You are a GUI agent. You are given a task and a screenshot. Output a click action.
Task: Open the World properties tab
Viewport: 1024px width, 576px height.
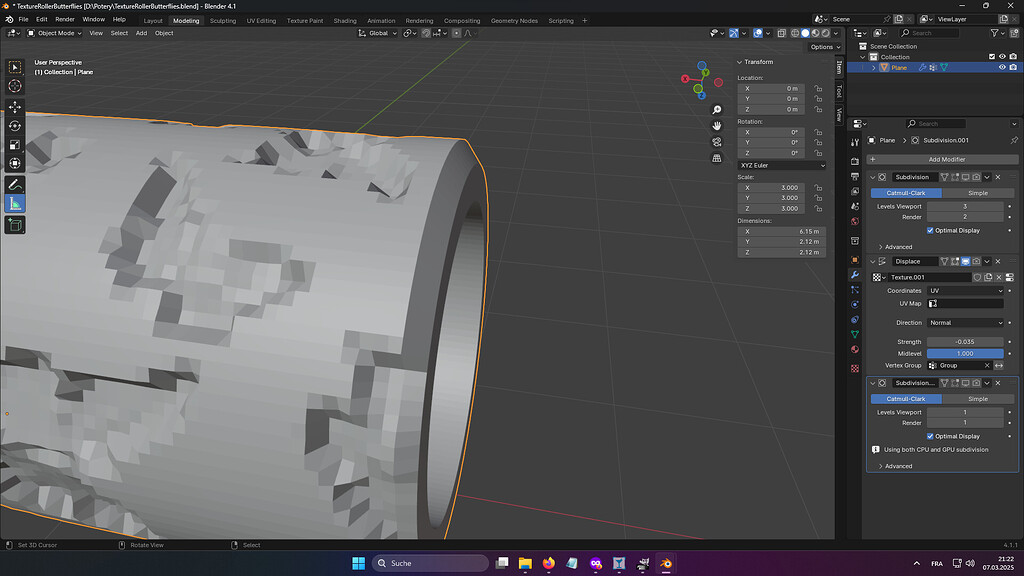click(855, 221)
